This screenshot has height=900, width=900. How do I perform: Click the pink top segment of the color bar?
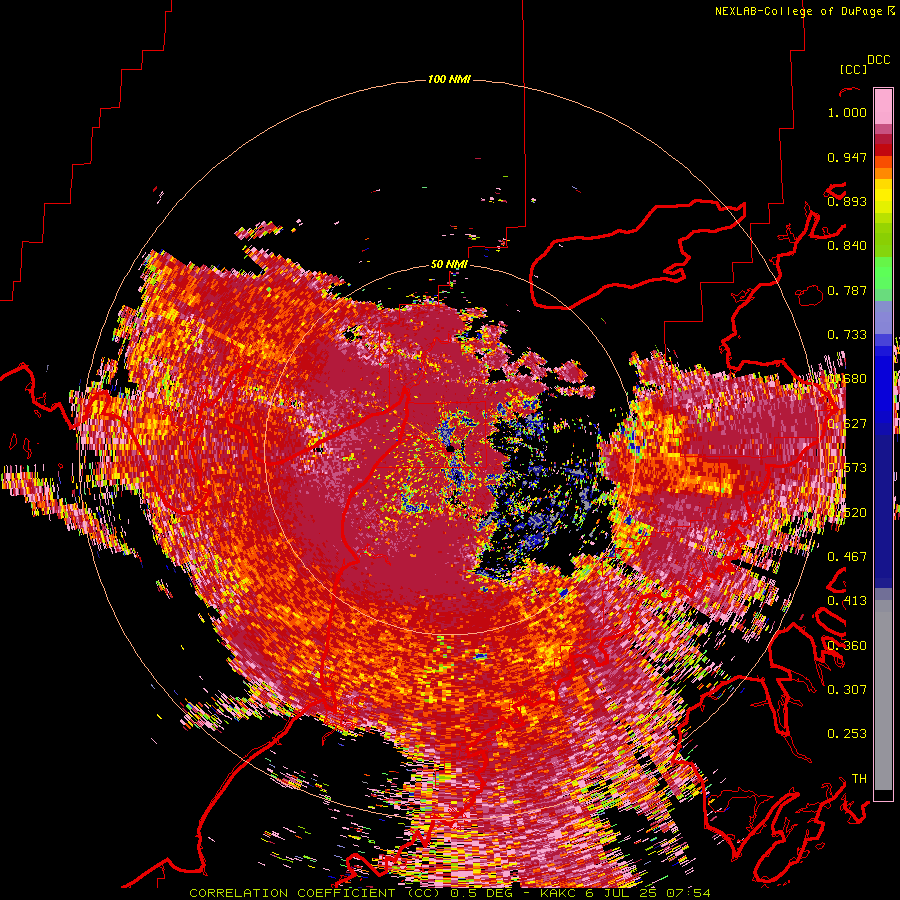pyautogui.click(x=883, y=106)
